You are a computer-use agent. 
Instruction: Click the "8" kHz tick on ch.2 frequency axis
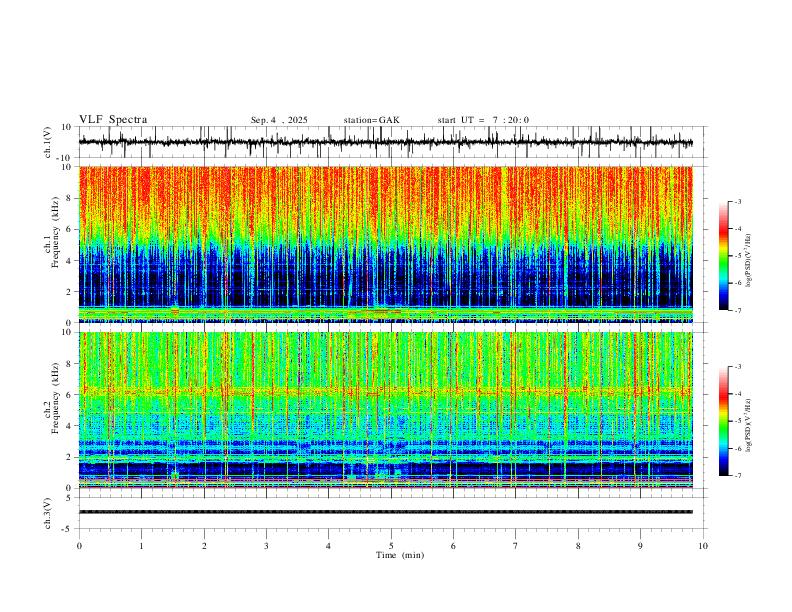click(x=70, y=364)
